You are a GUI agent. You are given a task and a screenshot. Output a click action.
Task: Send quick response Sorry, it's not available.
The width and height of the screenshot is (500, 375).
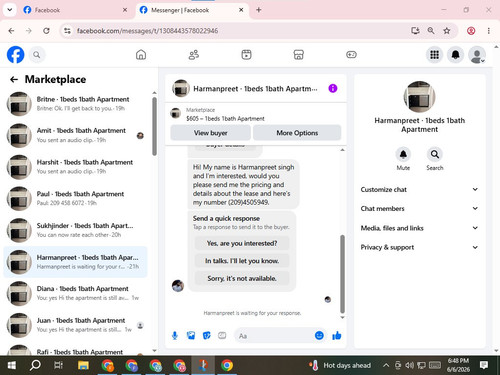[x=242, y=278]
